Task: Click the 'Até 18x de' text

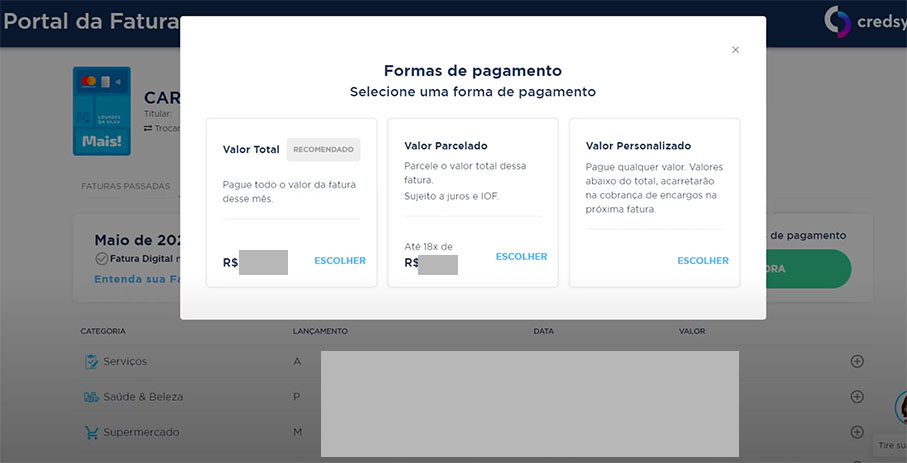Action: [x=428, y=247]
